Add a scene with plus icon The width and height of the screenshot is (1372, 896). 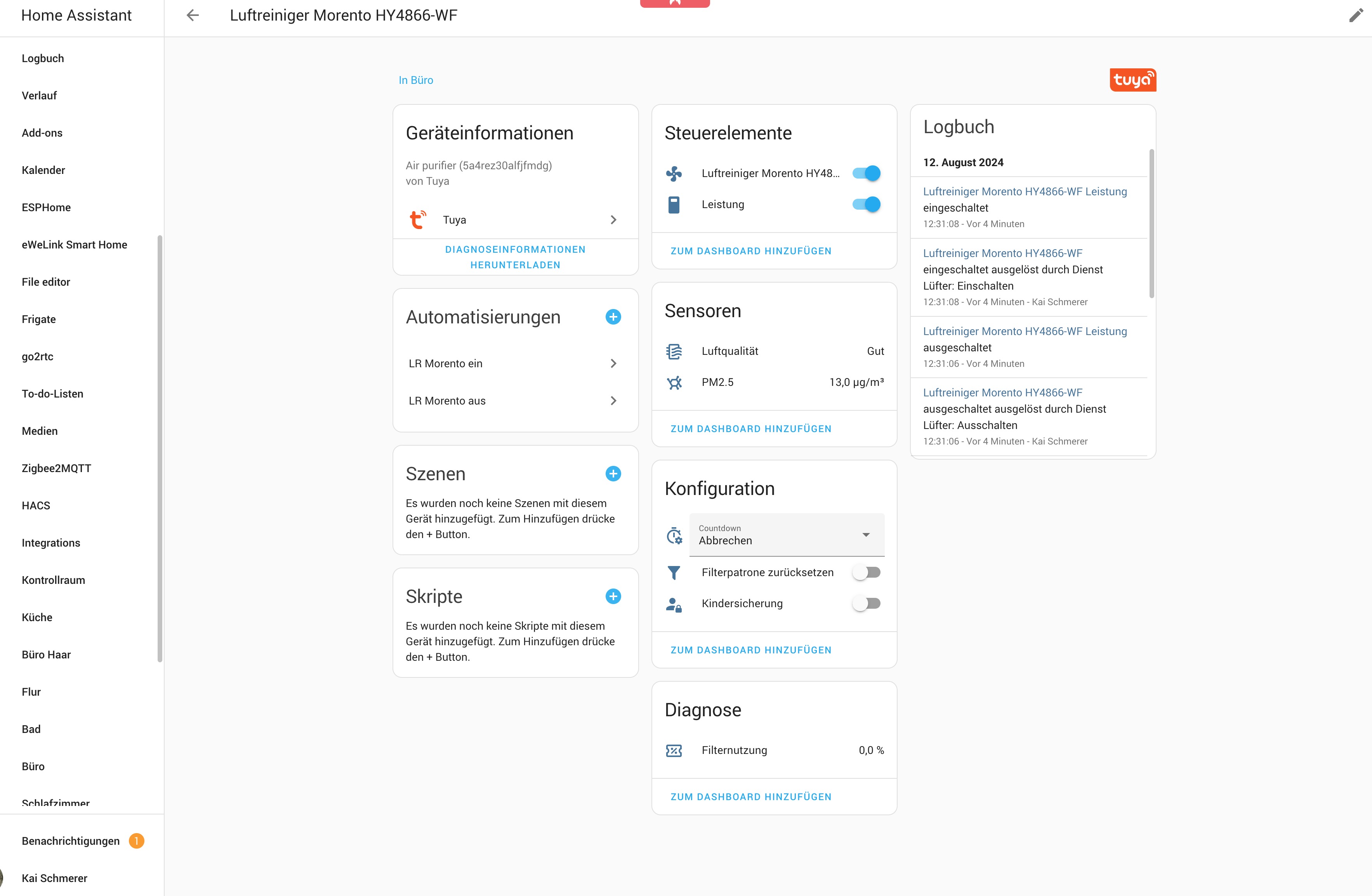click(613, 474)
